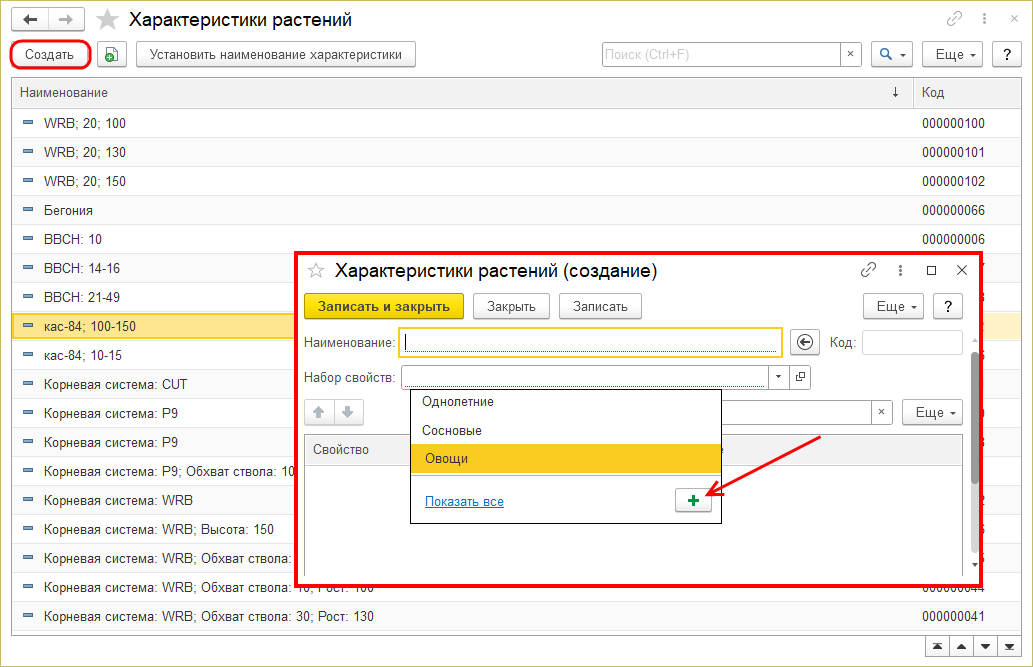Create new item by copying icon
The image size is (1033, 667).
pos(112,55)
